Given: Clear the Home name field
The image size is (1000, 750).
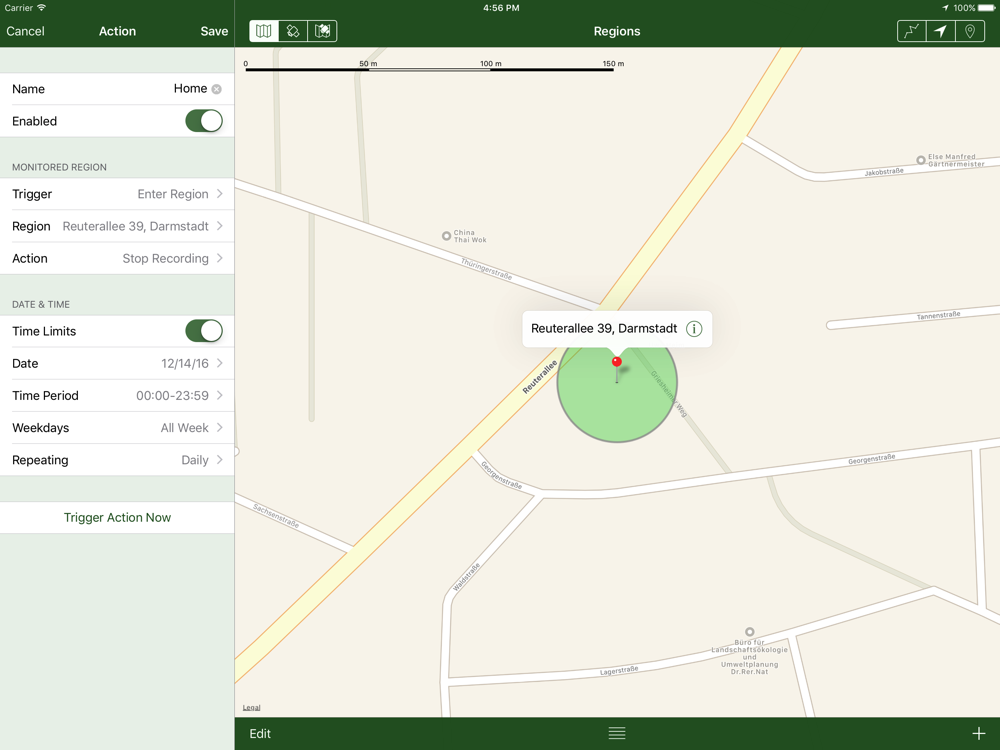Looking at the screenshot, I should coord(217,89).
